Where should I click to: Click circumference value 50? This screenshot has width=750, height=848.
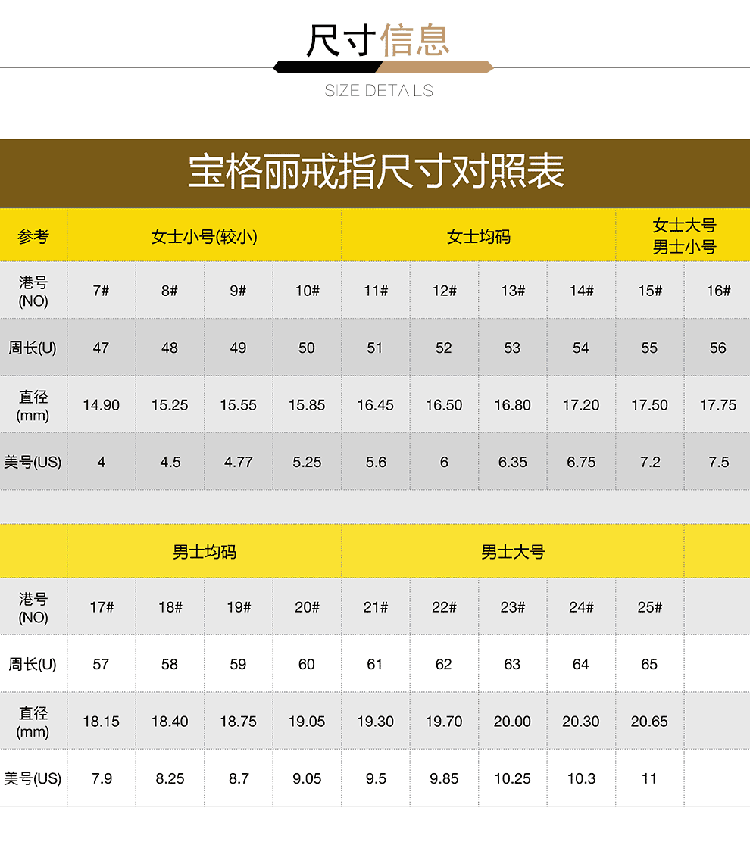[x=307, y=348]
